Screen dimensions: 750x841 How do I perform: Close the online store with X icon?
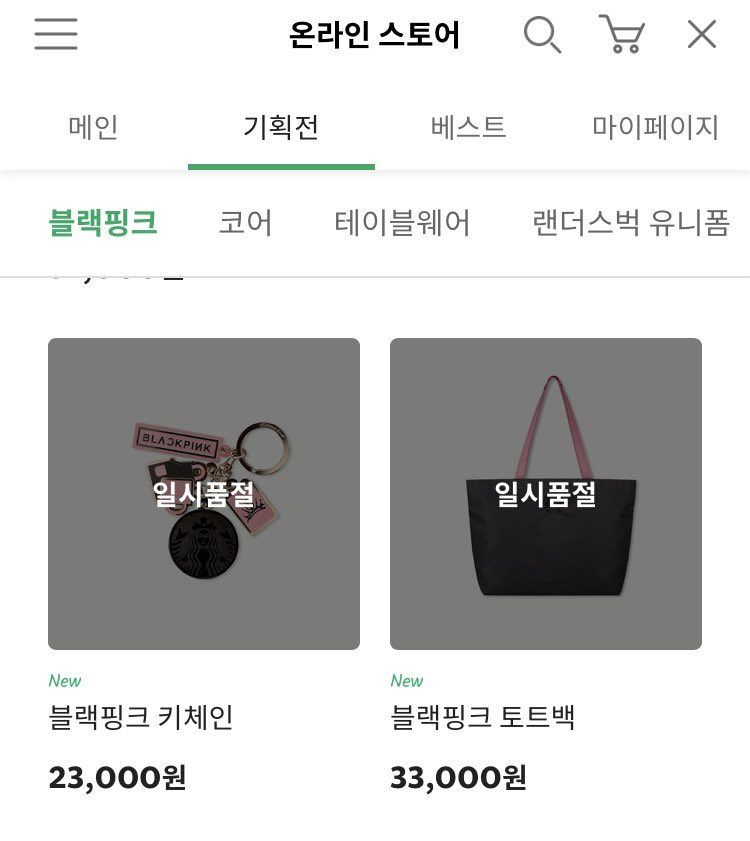(702, 34)
